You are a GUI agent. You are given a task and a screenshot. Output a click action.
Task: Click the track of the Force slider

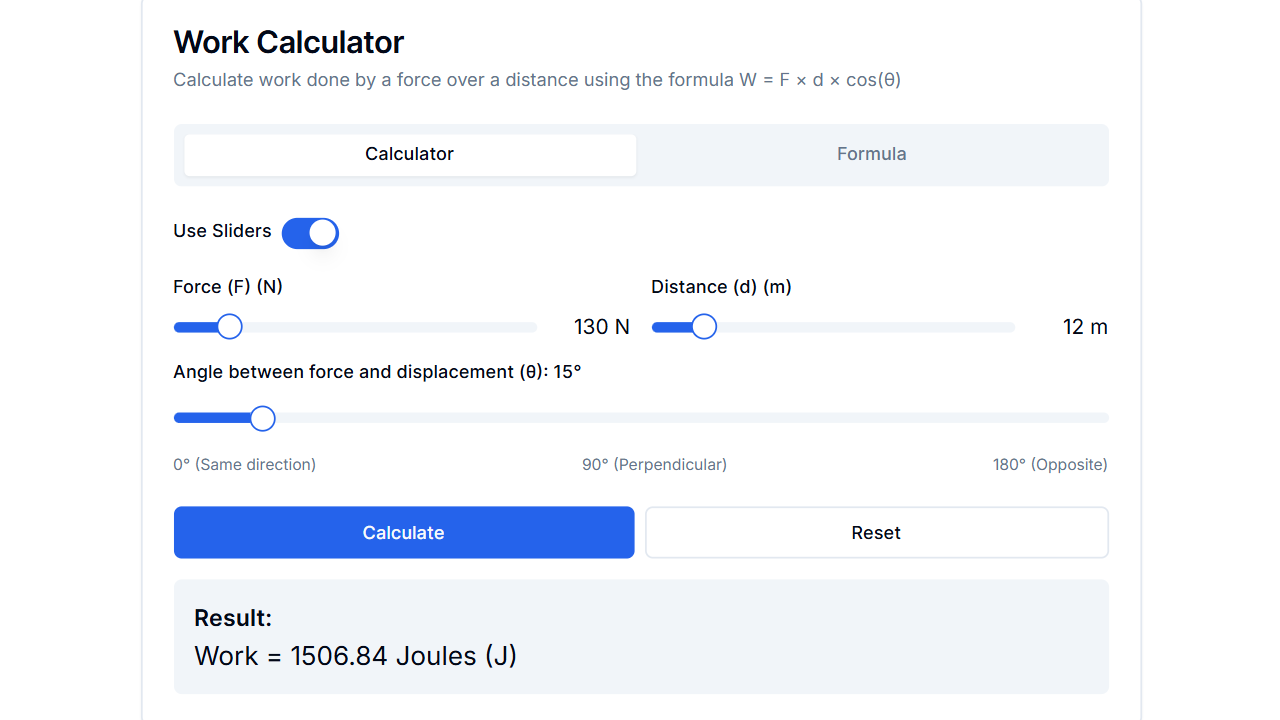click(x=400, y=326)
